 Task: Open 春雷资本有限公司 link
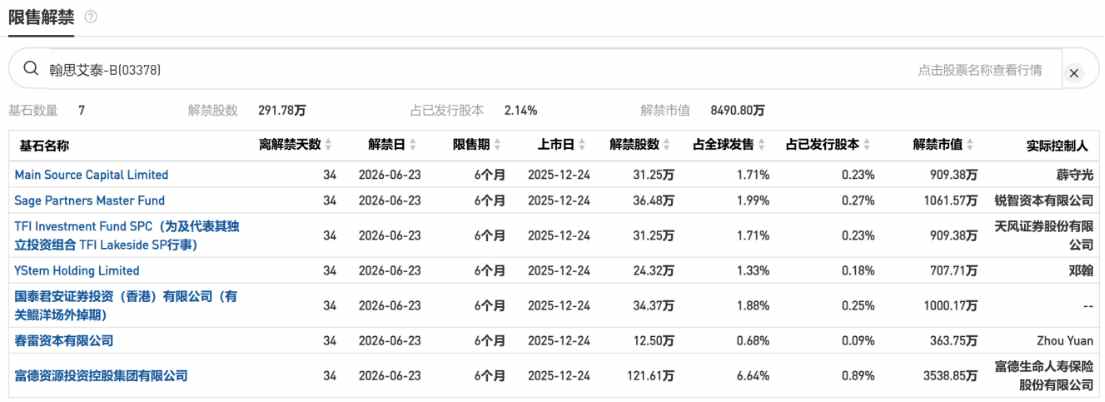[x=64, y=341]
